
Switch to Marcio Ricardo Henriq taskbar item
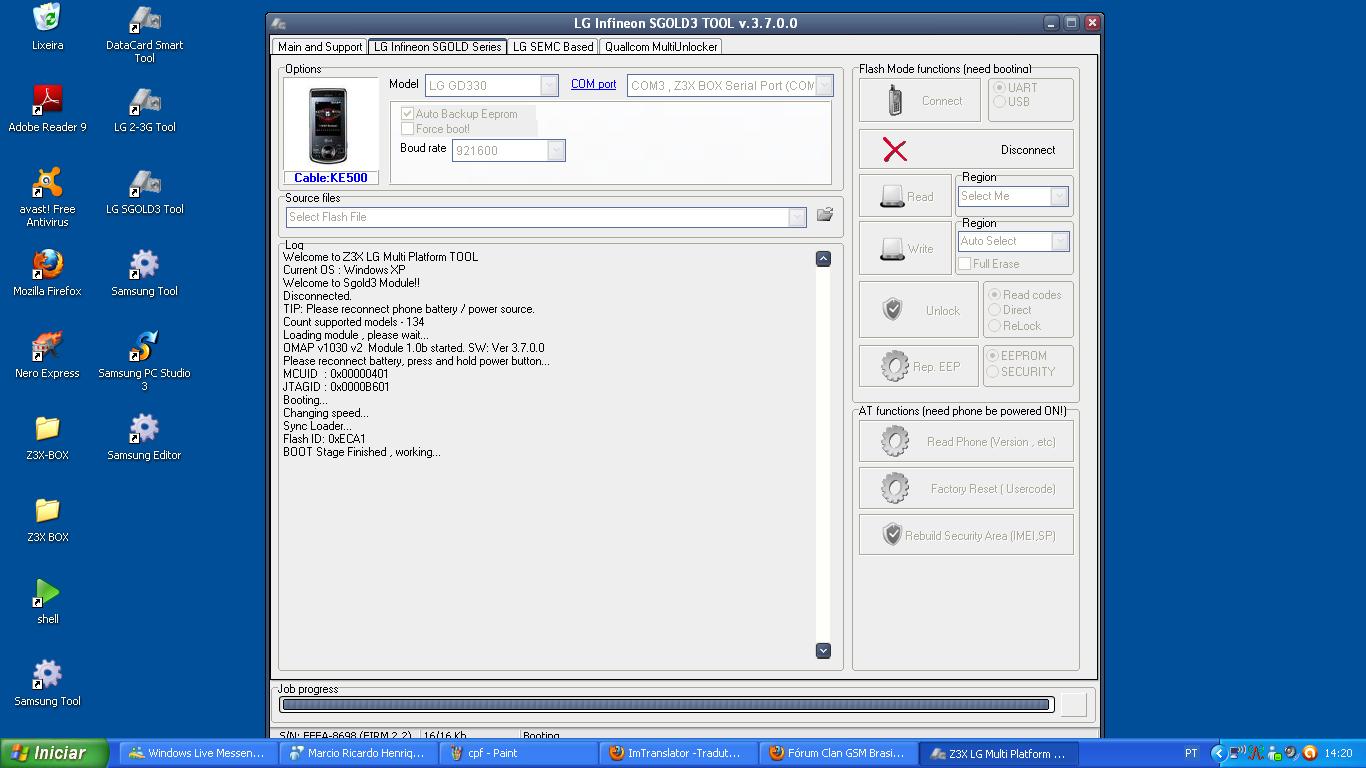[358, 753]
